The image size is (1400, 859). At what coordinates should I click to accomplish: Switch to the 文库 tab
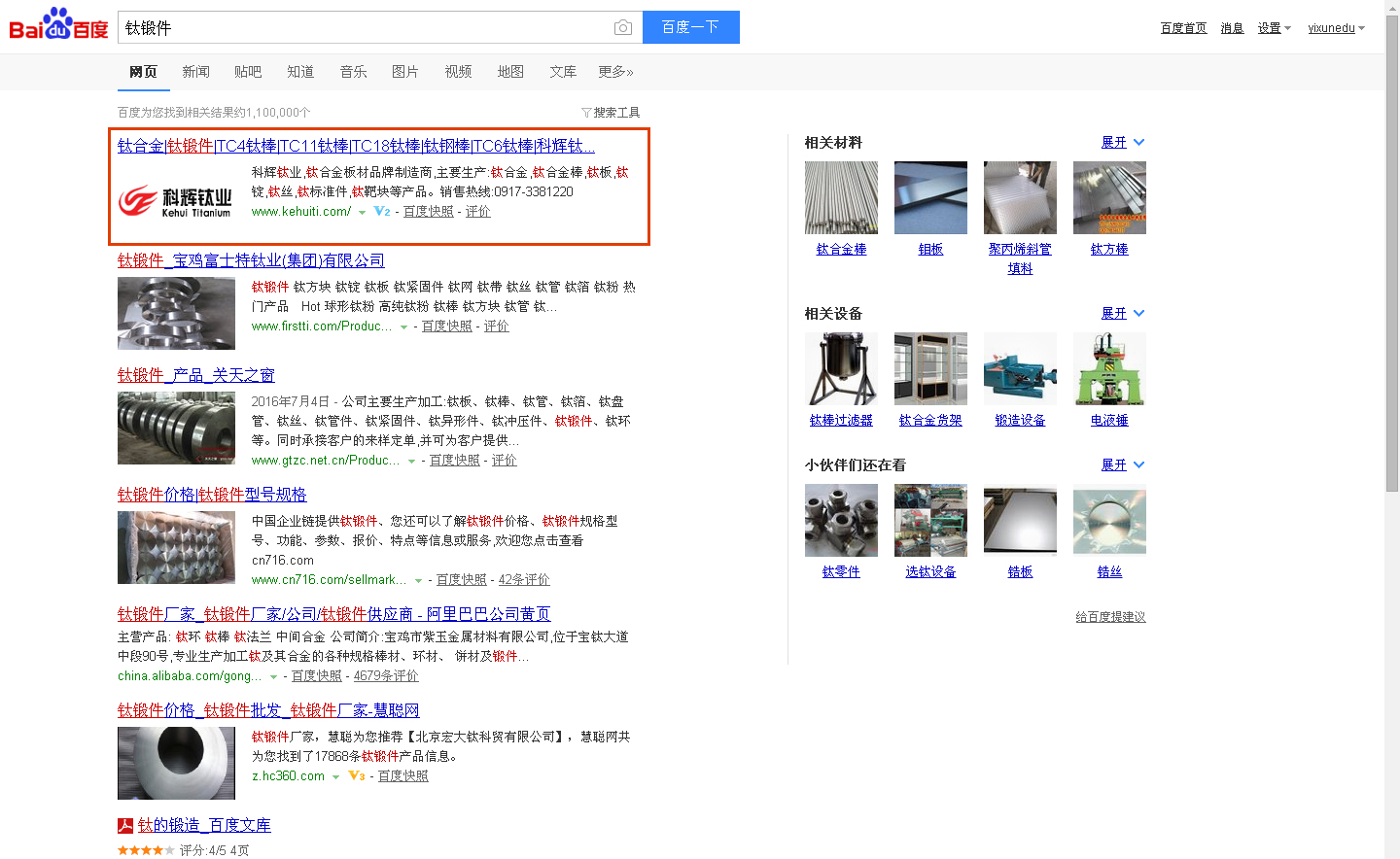point(563,72)
